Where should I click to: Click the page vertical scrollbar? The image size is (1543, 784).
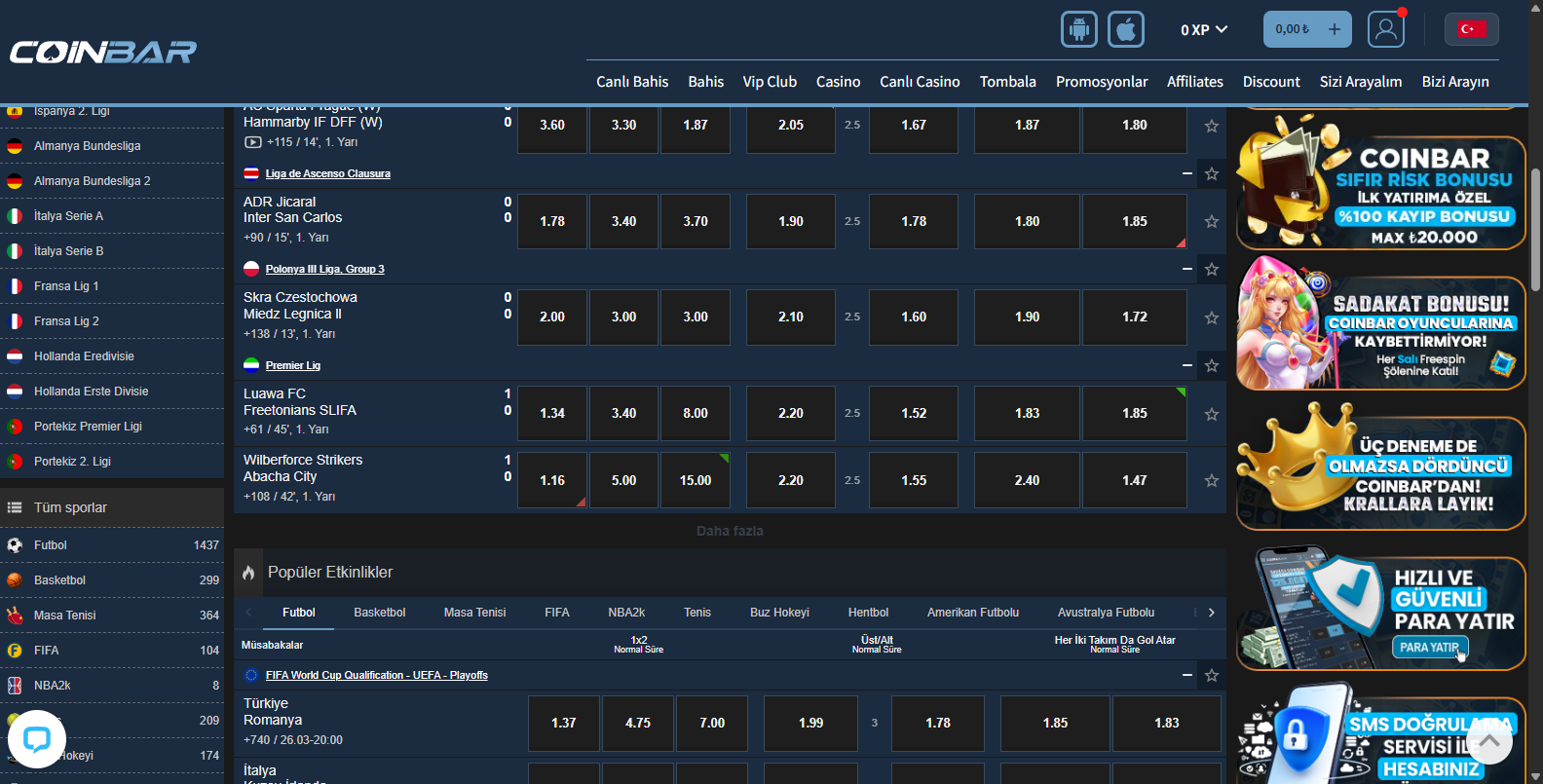[x=1535, y=224]
